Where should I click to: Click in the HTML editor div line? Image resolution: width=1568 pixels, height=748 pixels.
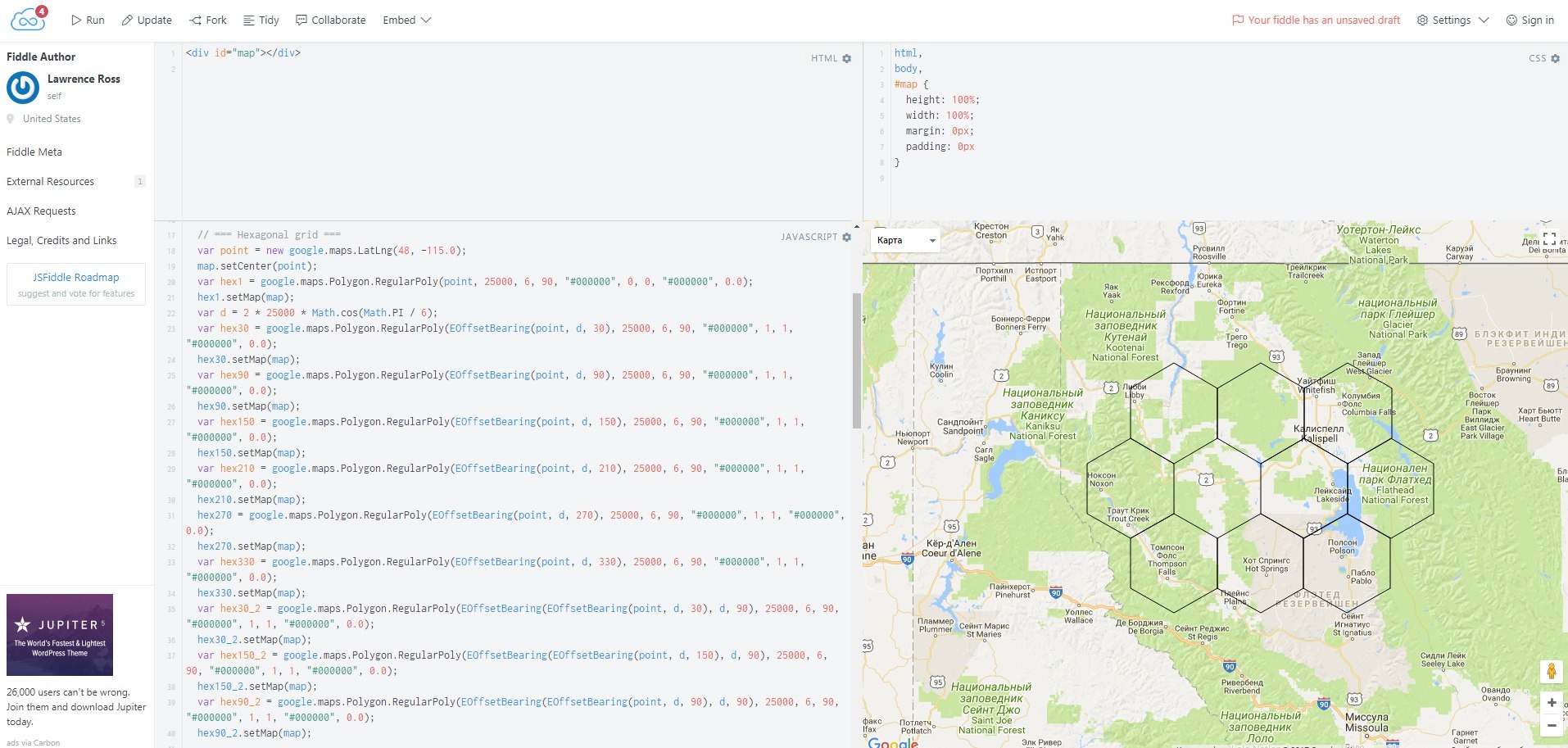[x=243, y=52]
